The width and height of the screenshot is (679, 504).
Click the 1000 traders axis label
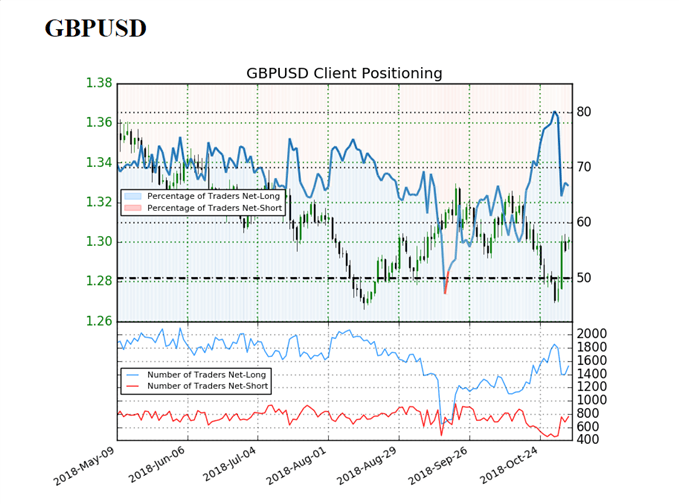click(x=592, y=400)
